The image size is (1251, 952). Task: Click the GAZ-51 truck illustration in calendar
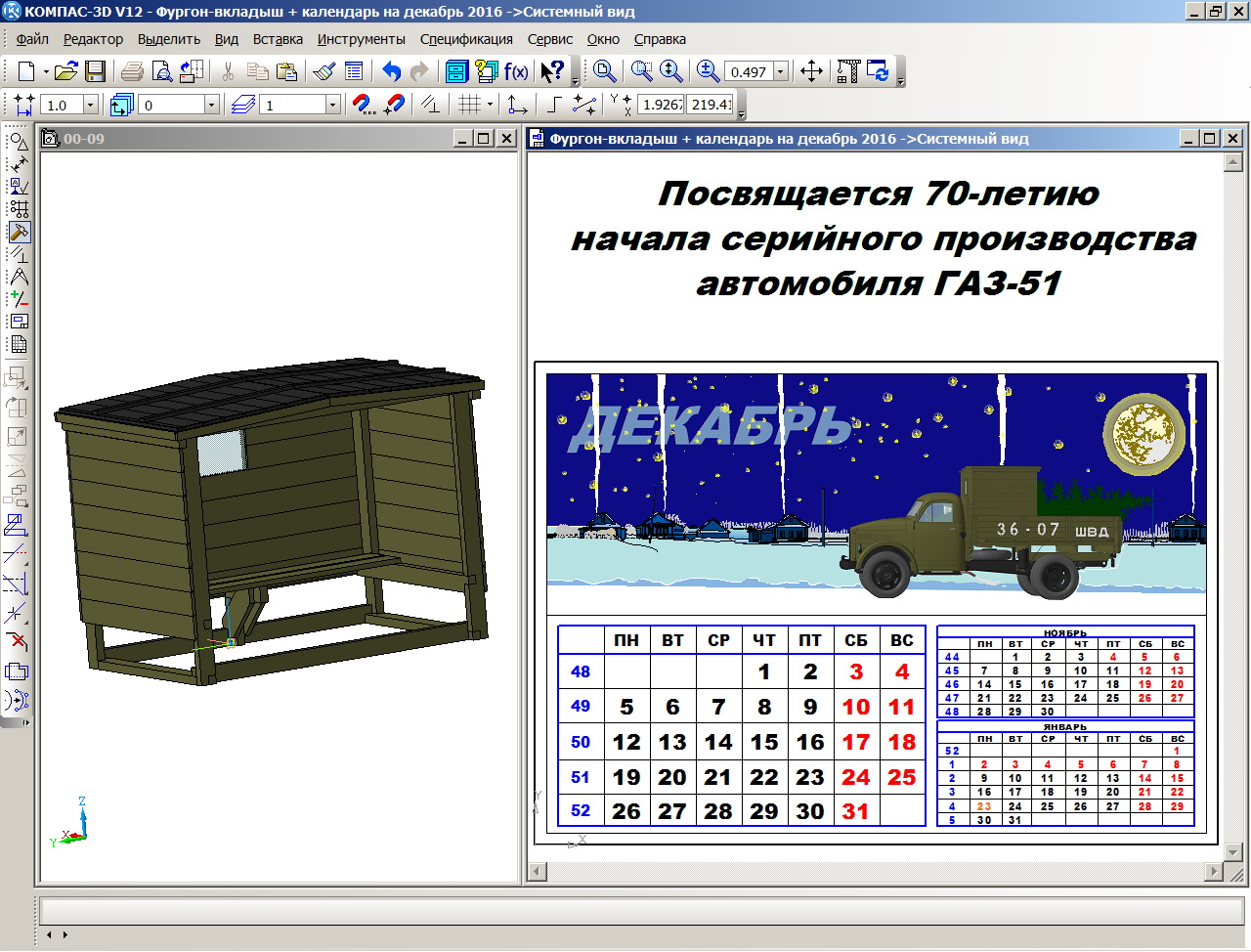click(x=980, y=535)
